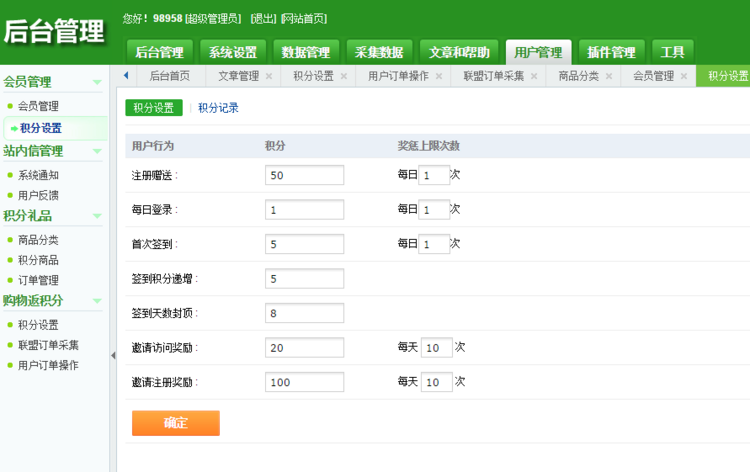Open 联盟订单采集 in the sidebar
This screenshot has height=472, width=750.
pyautogui.click(x=48, y=345)
